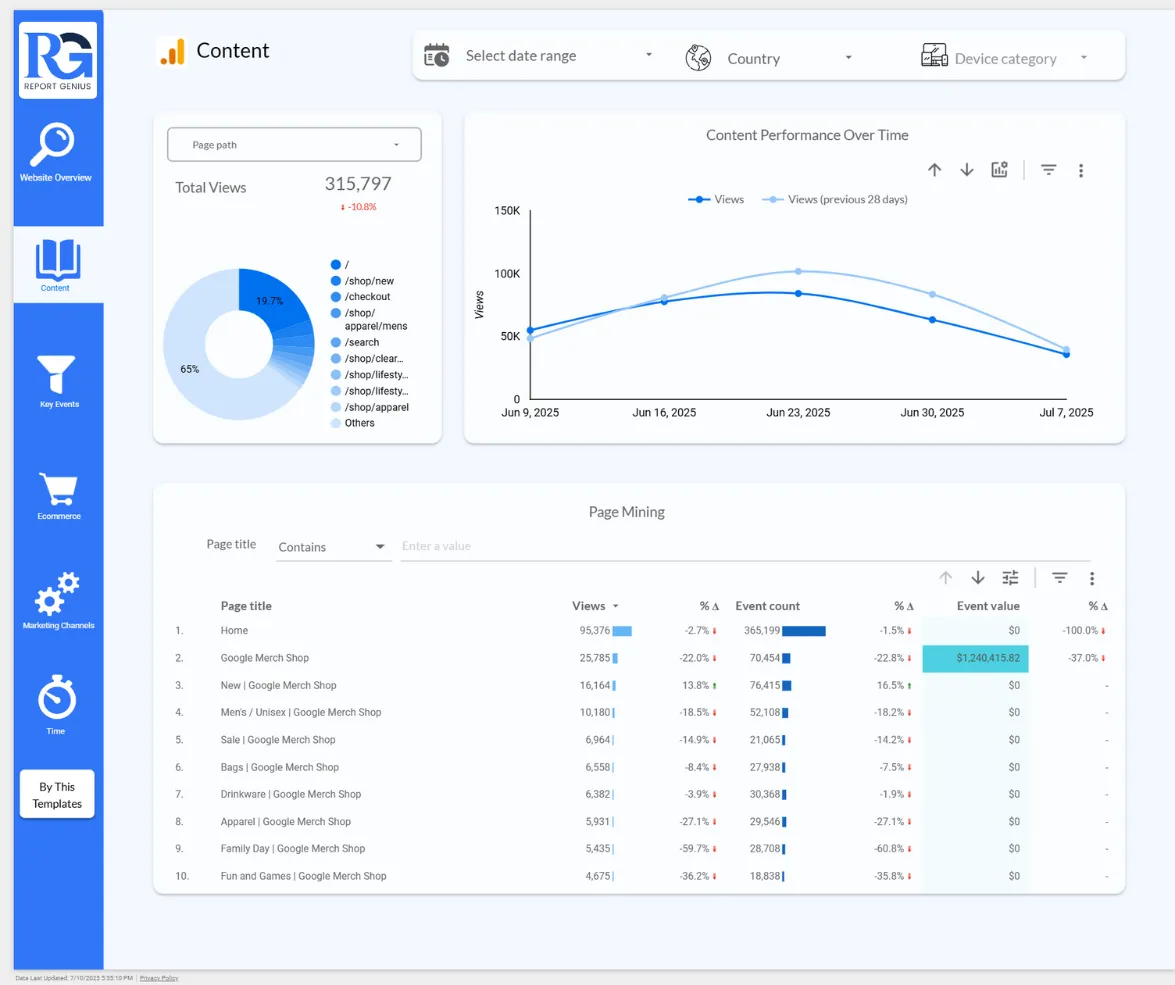The height and width of the screenshot is (985, 1175).
Task: Click the 65% Others donut slice
Action: tap(189, 369)
